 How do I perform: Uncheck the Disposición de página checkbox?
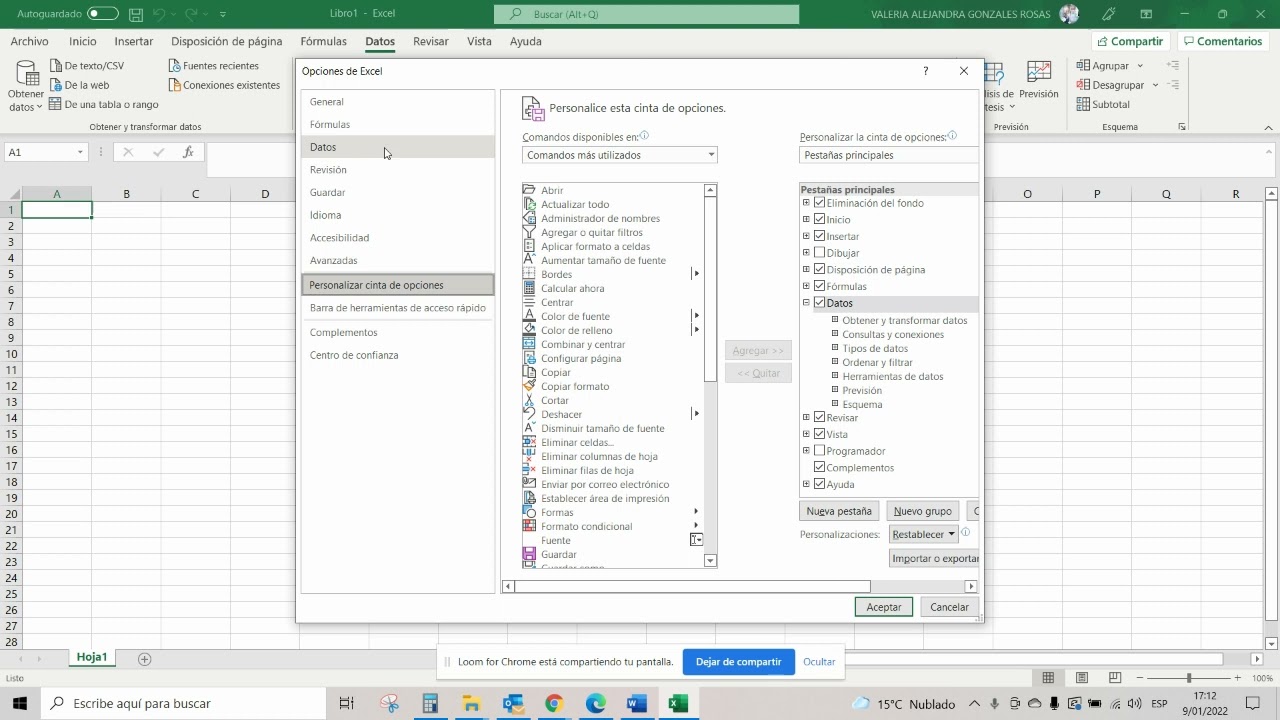820,269
